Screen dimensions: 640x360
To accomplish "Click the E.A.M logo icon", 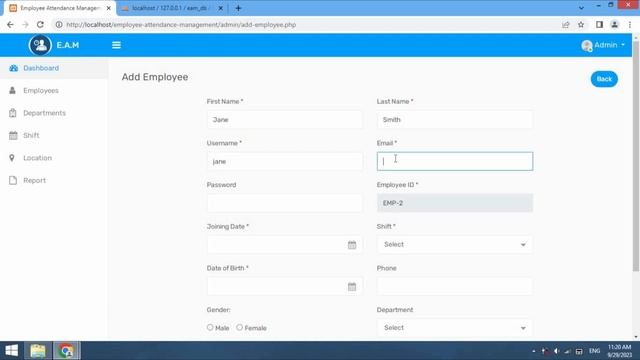I will pos(40,45).
